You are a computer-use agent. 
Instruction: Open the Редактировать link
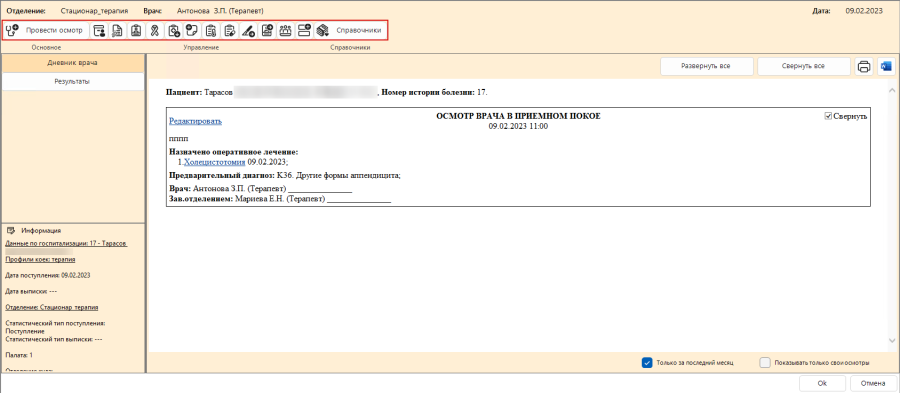pos(195,121)
